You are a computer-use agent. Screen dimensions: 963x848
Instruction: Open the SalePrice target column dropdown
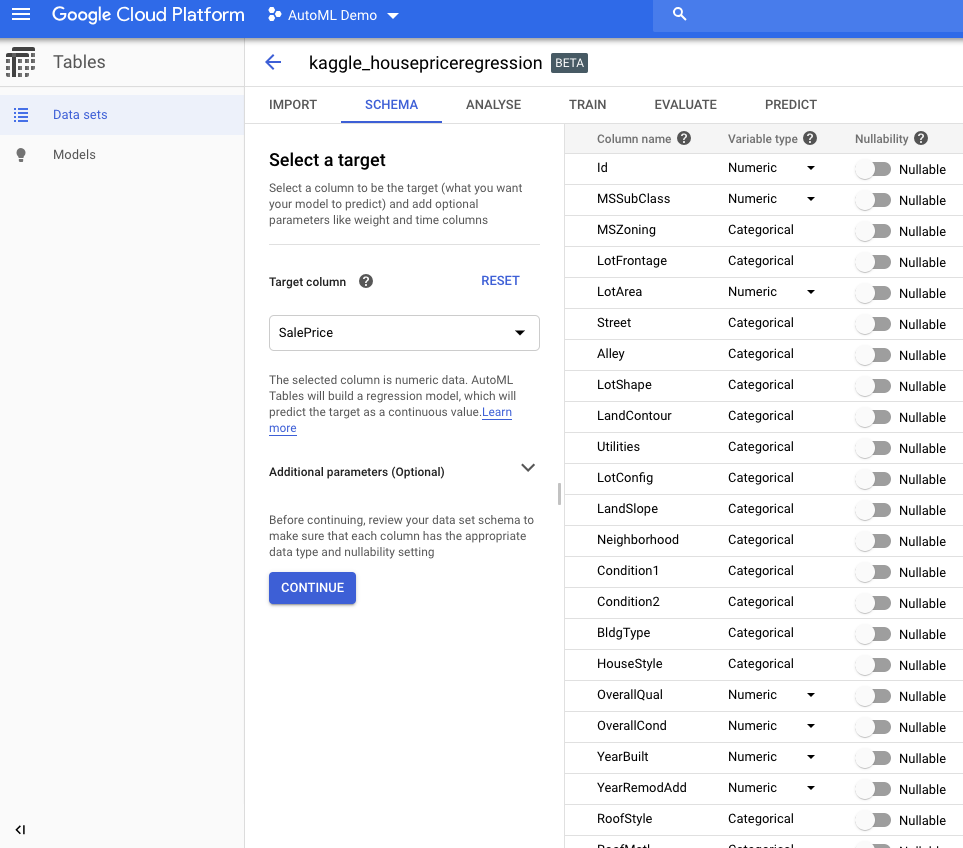coord(404,333)
